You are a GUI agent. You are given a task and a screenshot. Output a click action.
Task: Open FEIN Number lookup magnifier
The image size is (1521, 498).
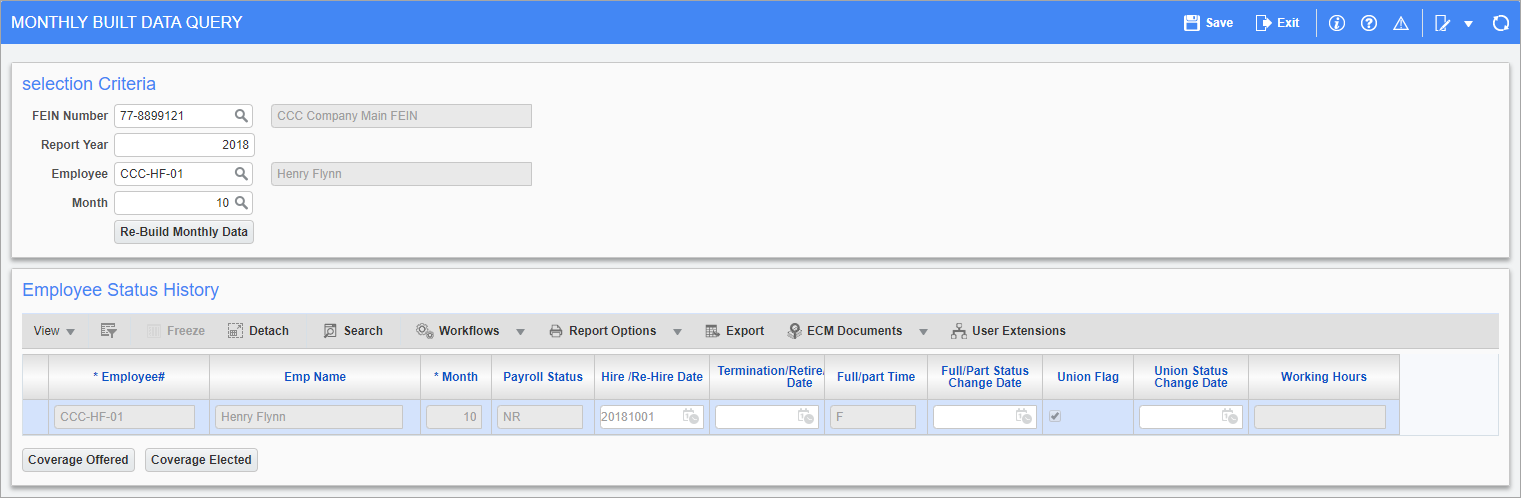(x=241, y=116)
